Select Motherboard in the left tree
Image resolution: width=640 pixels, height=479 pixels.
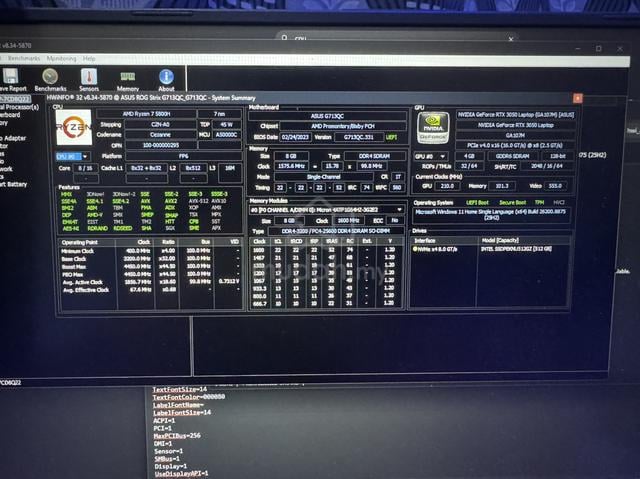[10, 115]
